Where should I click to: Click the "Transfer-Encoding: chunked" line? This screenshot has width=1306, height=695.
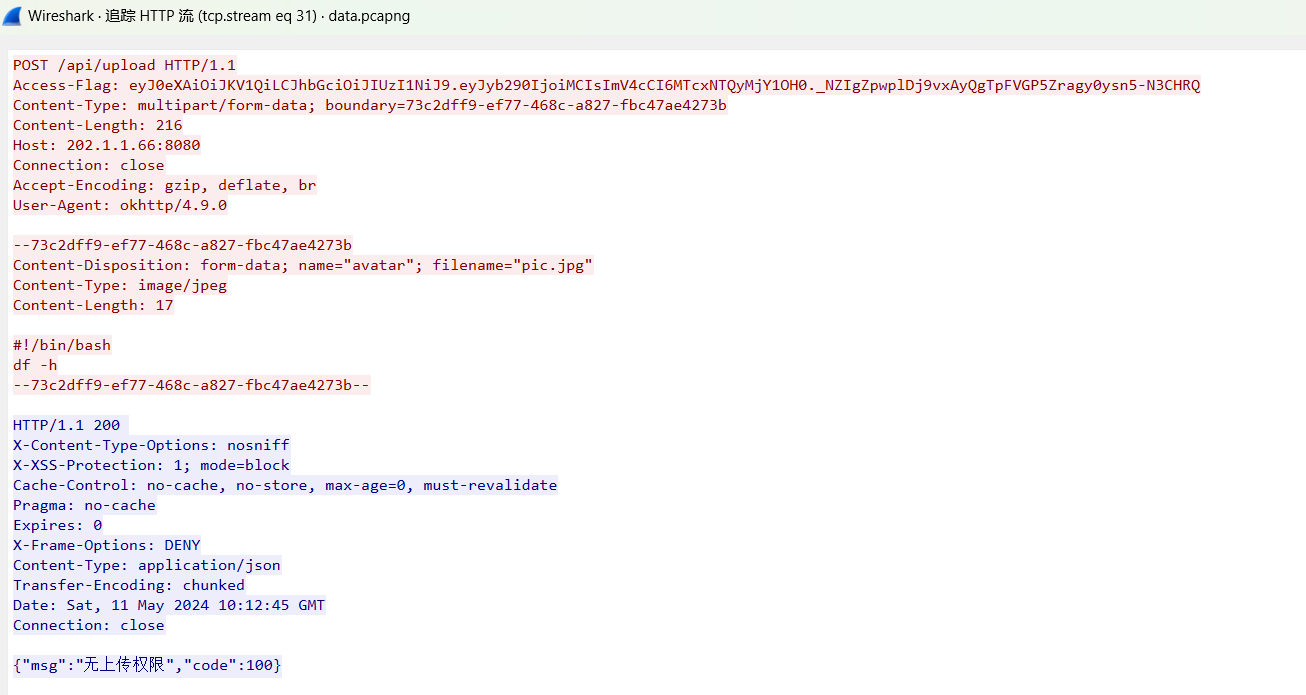pyautogui.click(x=129, y=585)
